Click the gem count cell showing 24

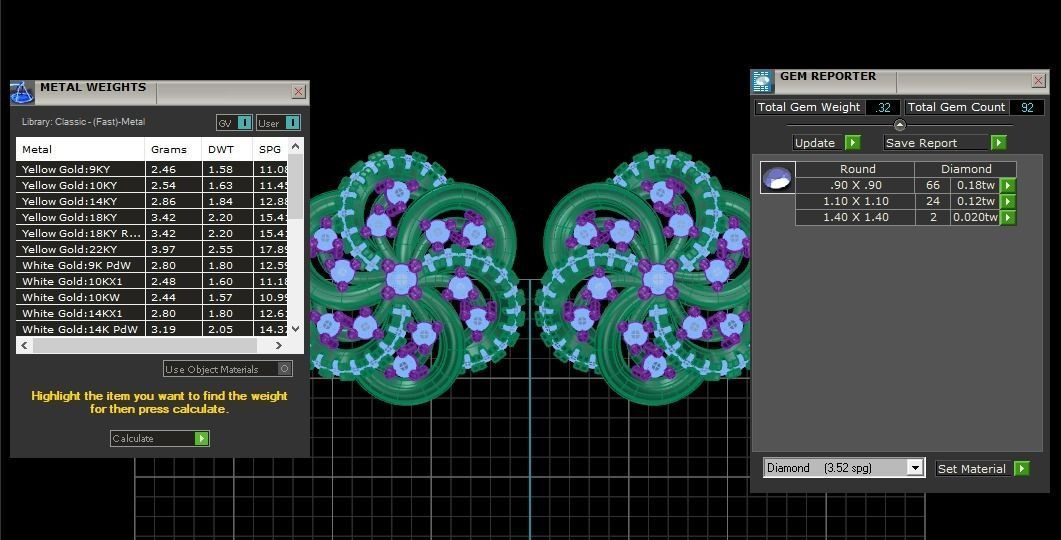point(932,201)
